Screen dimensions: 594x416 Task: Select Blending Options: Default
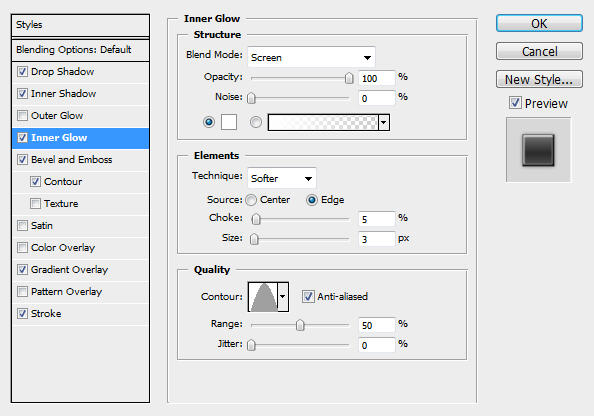[80, 50]
